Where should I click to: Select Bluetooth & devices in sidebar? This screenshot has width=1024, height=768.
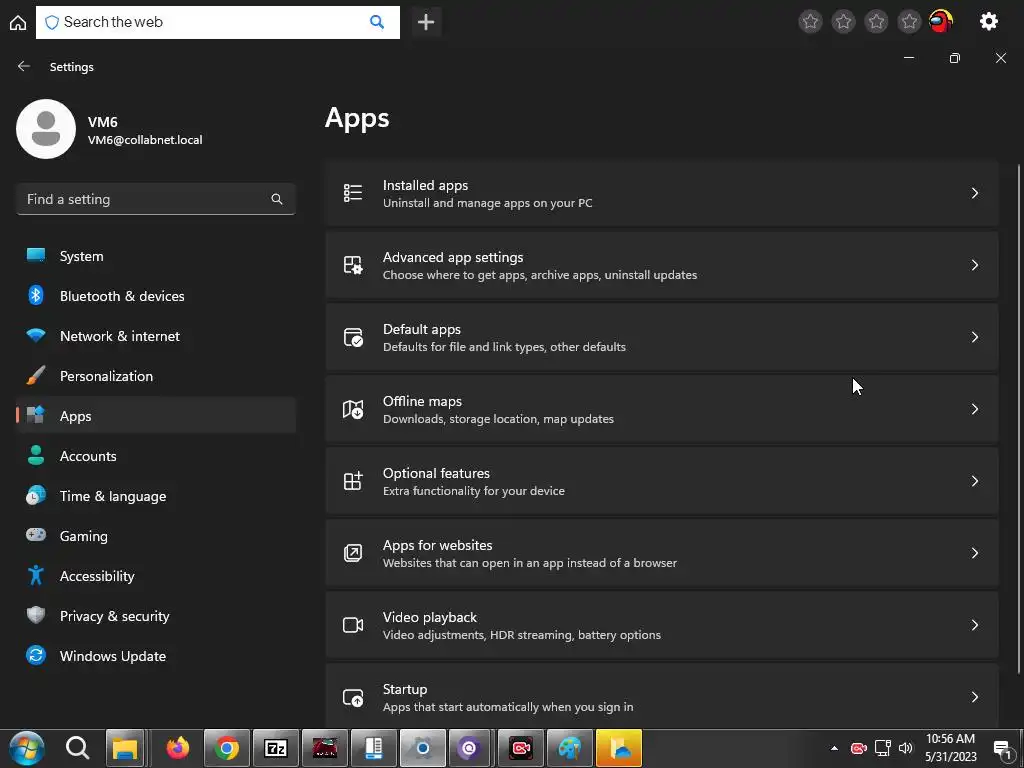point(156,296)
